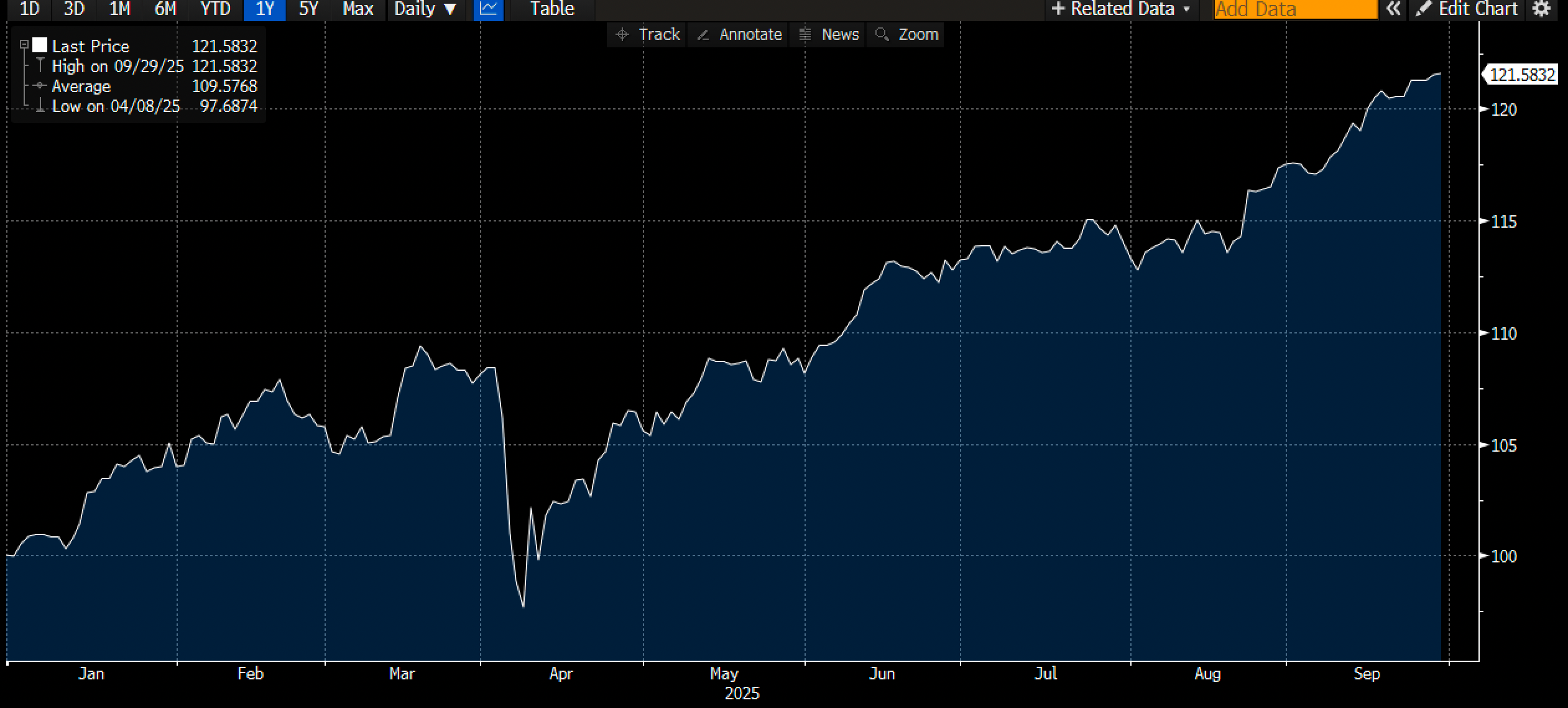This screenshot has height=708, width=1568.
Task: Switch range to YTD
Action: [x=215, y=9]
